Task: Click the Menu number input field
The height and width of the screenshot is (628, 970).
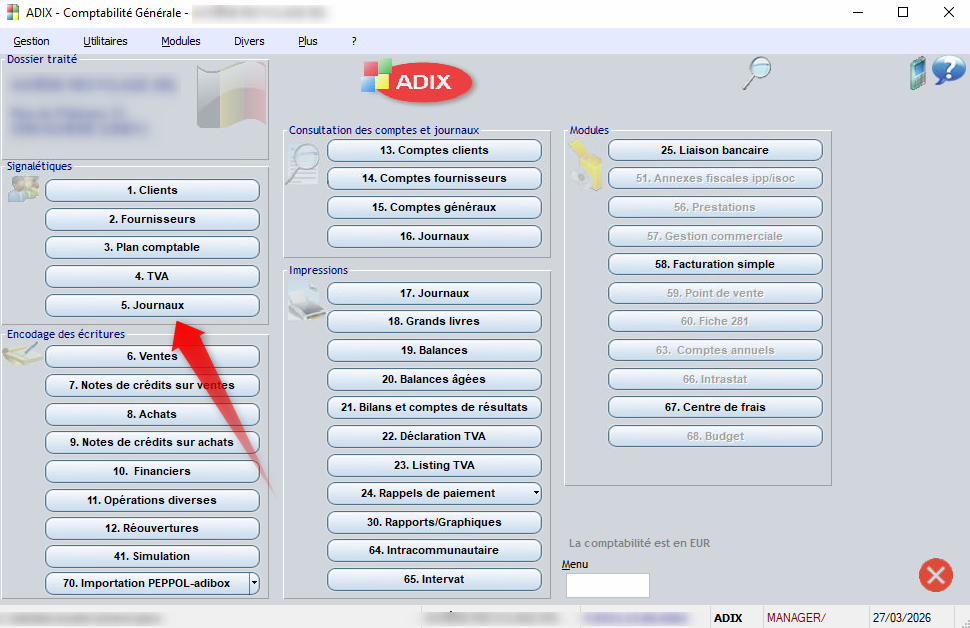Action: click(607, 585)
